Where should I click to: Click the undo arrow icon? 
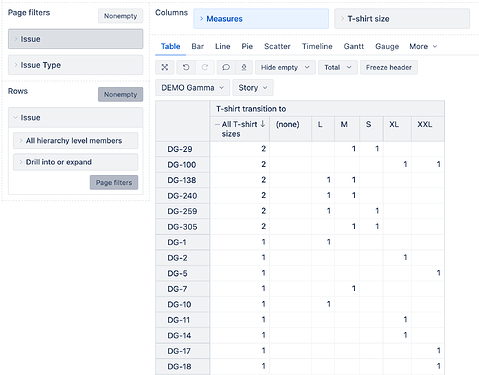point(186,67)
